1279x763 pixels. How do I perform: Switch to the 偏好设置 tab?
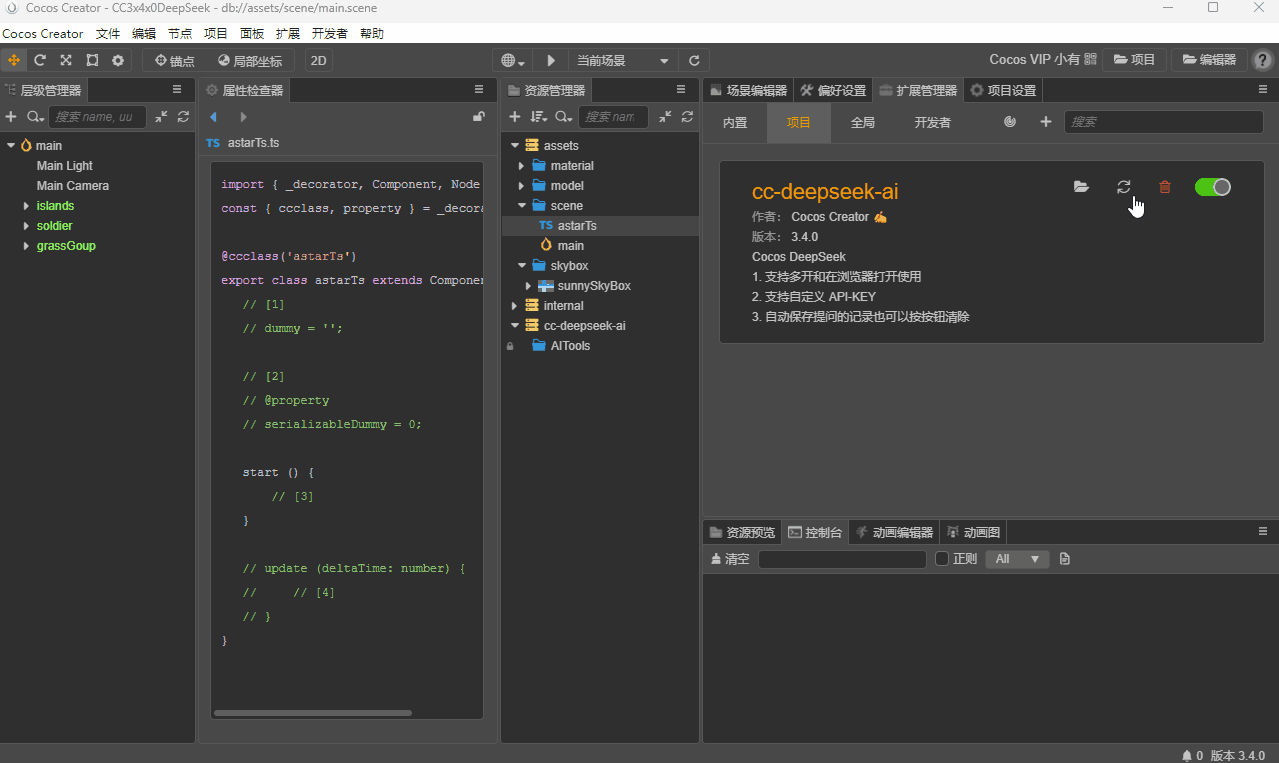[x=833, y=90]
